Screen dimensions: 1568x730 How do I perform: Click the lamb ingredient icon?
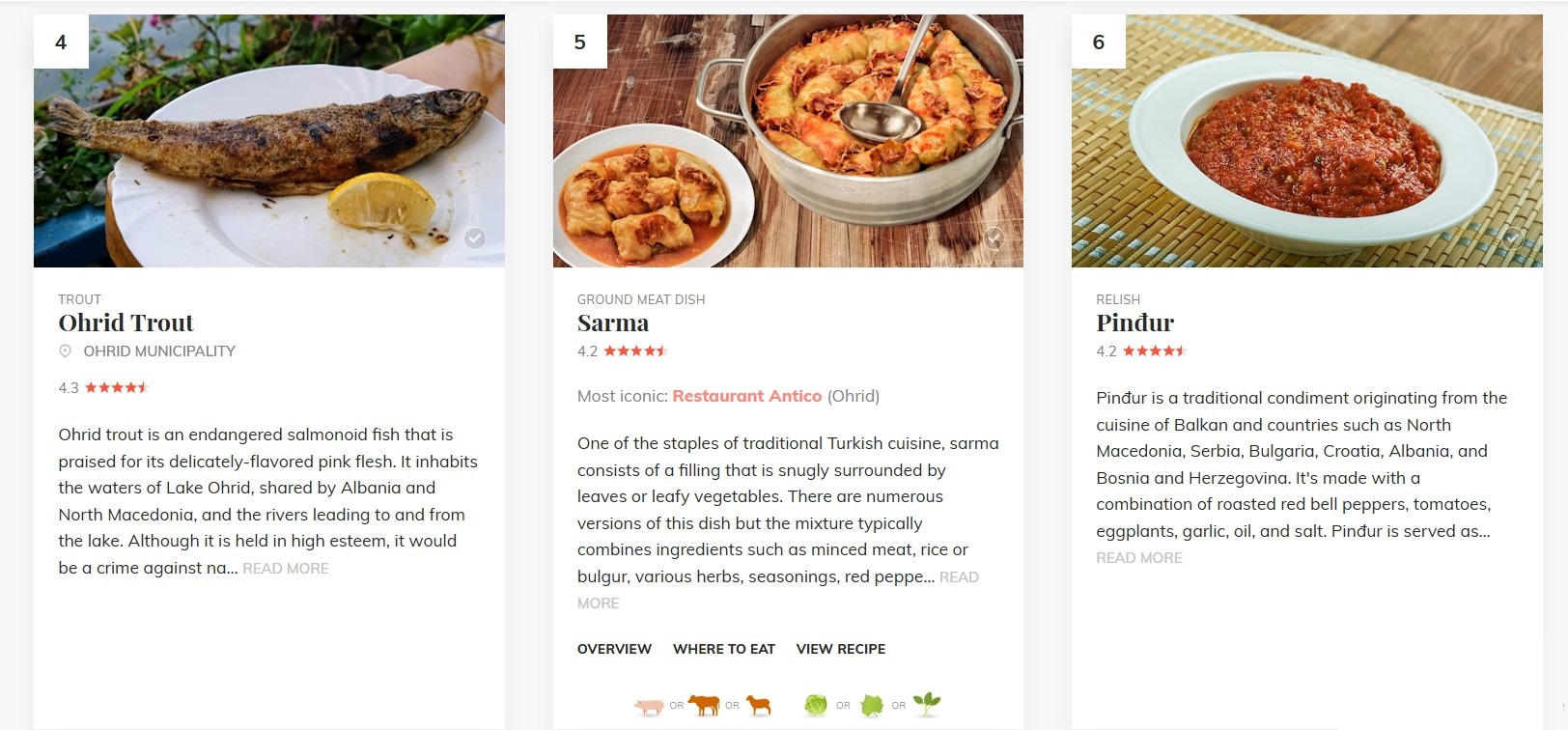pos(760,706)
